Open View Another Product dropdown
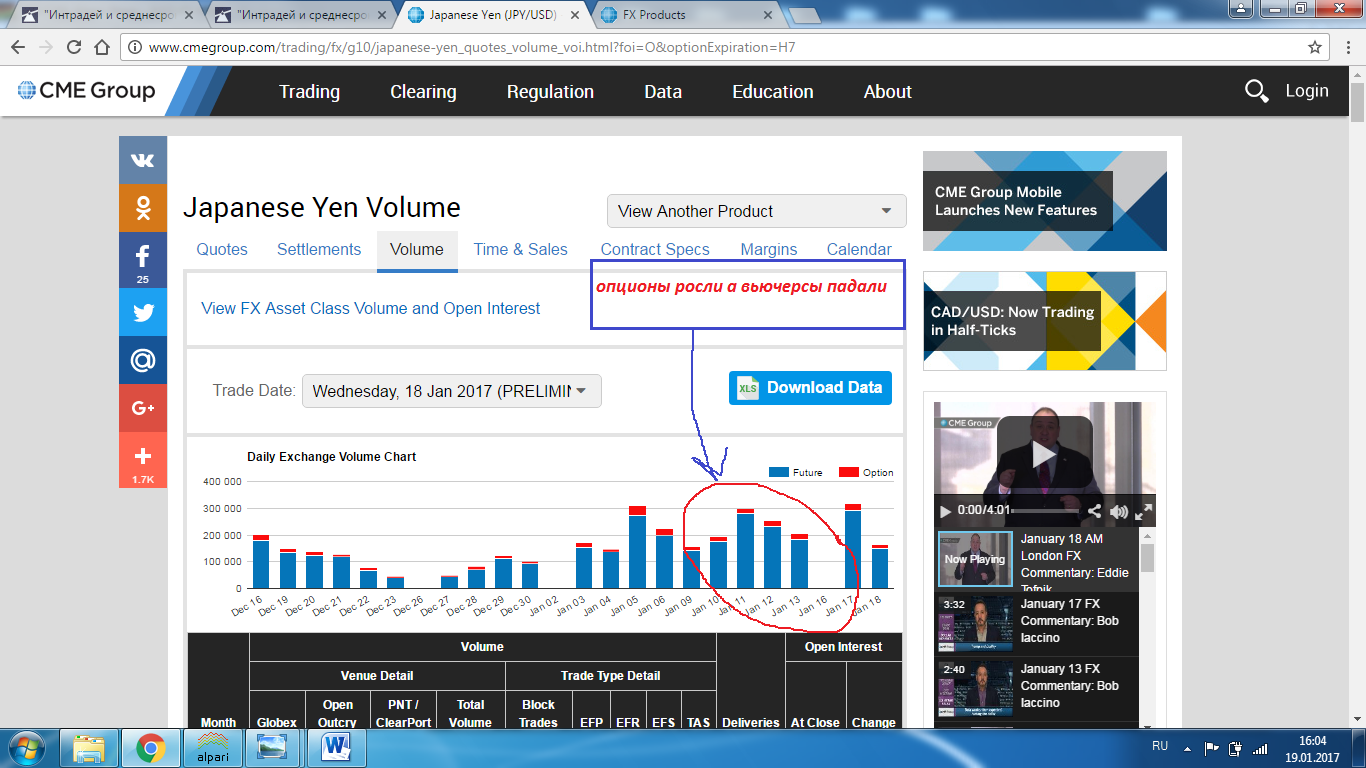 click(x=757, y=211)
